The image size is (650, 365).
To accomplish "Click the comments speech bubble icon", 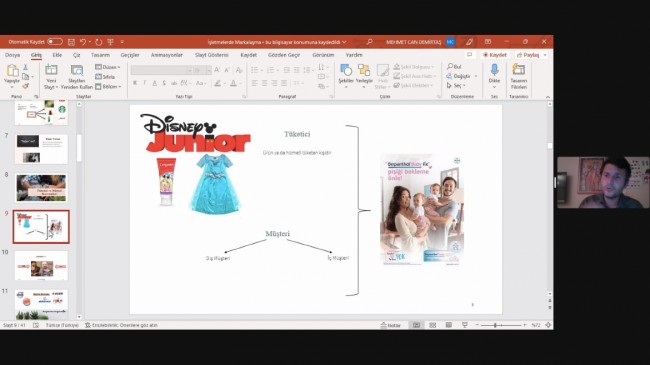I will pyautogui.click(x=469, y=55).
